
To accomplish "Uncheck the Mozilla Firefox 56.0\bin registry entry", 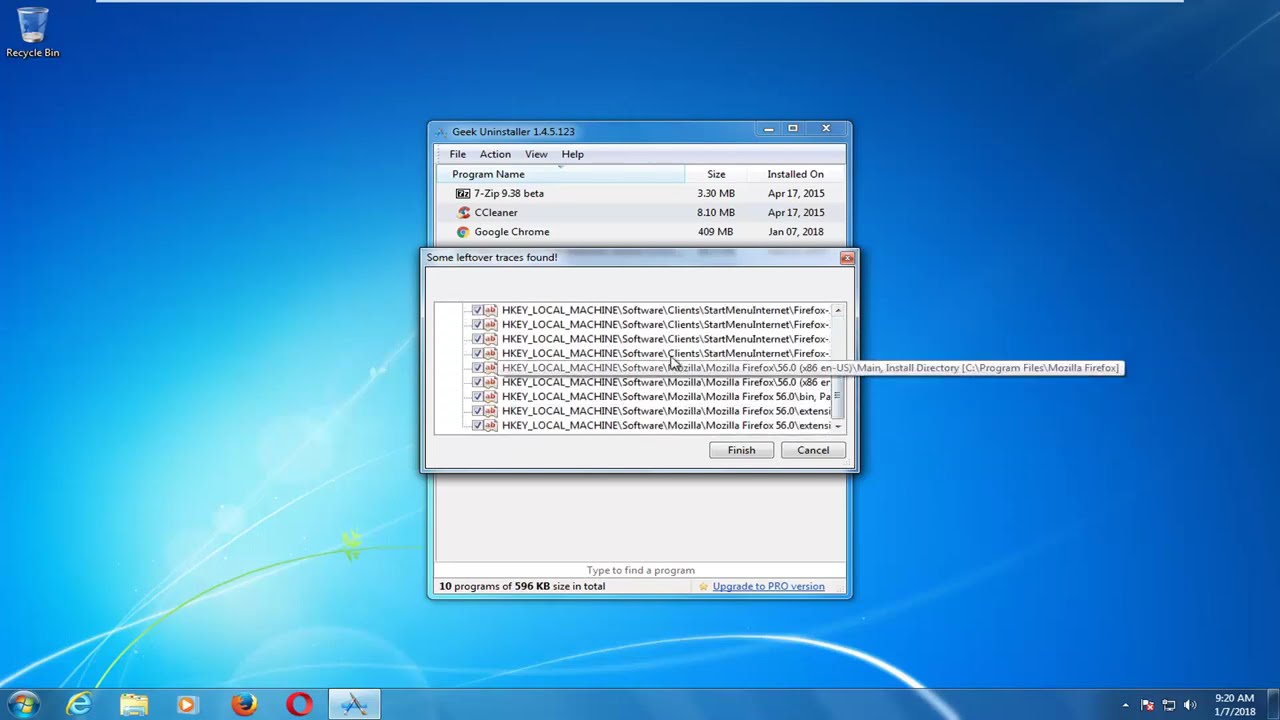I will point(477,396).
